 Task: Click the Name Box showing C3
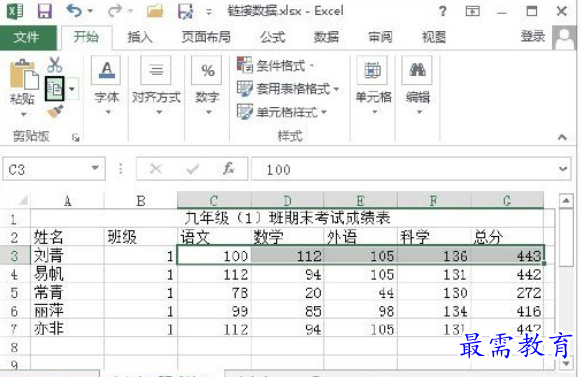click(x=46, y=169)
